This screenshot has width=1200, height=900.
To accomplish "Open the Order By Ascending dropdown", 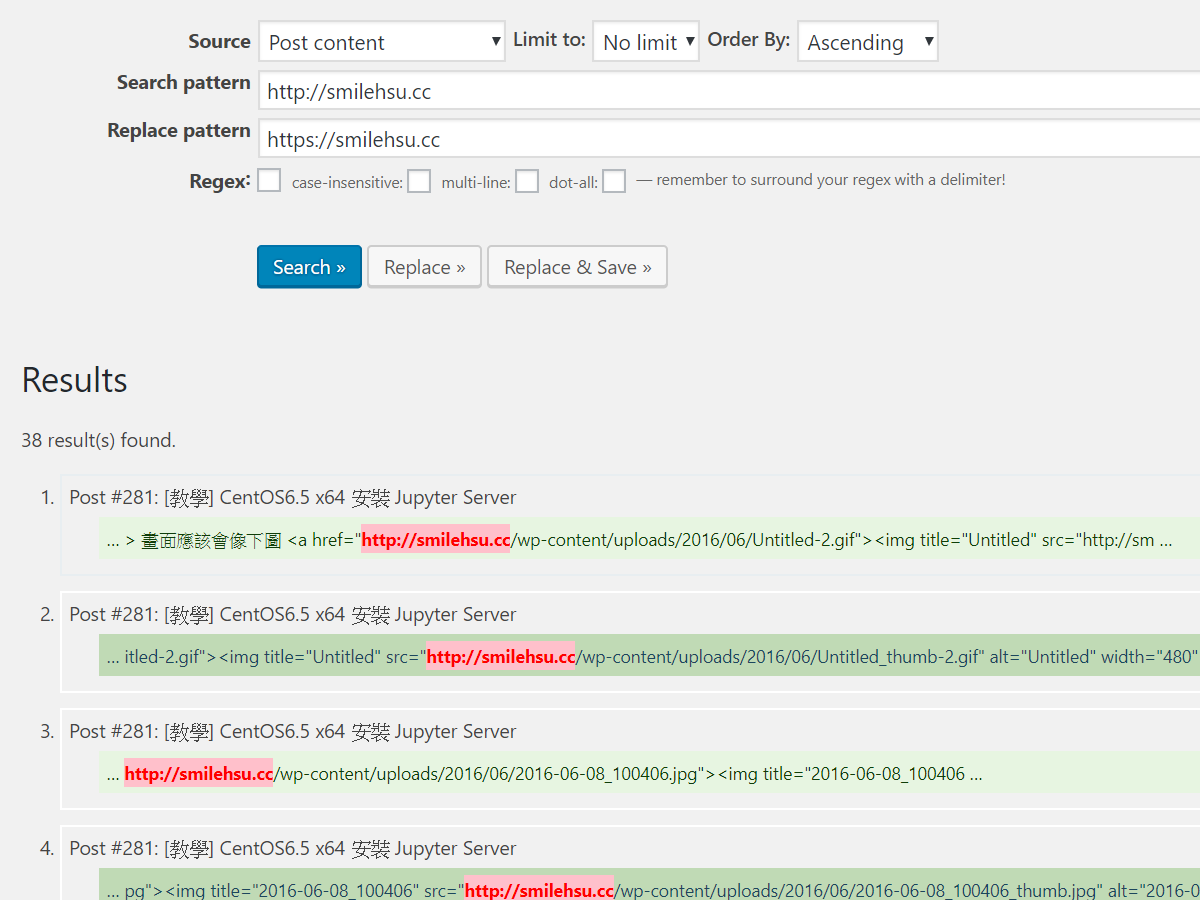I will tap(867, 42).
